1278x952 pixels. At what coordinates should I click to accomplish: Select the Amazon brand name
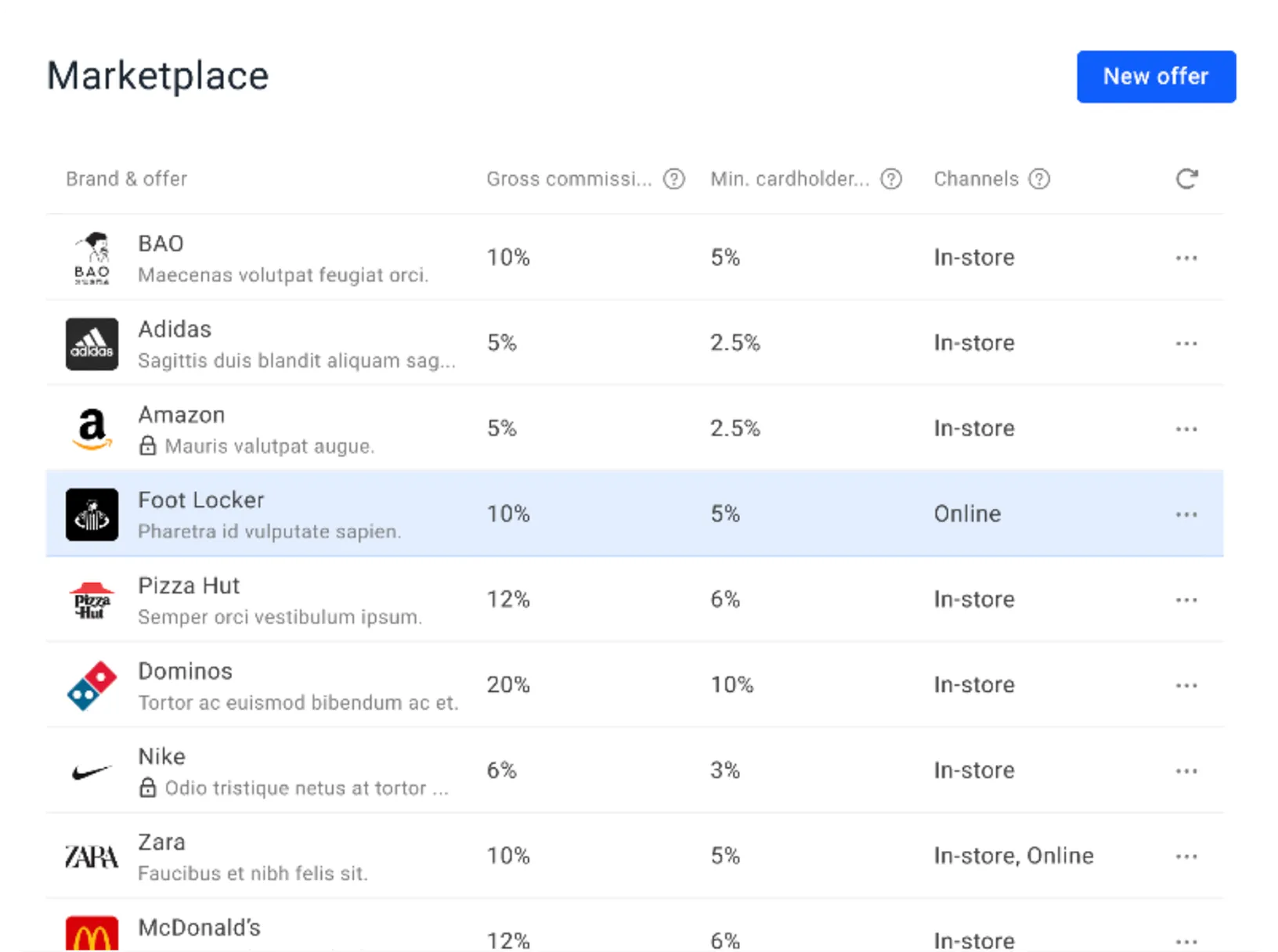point(182,415)
